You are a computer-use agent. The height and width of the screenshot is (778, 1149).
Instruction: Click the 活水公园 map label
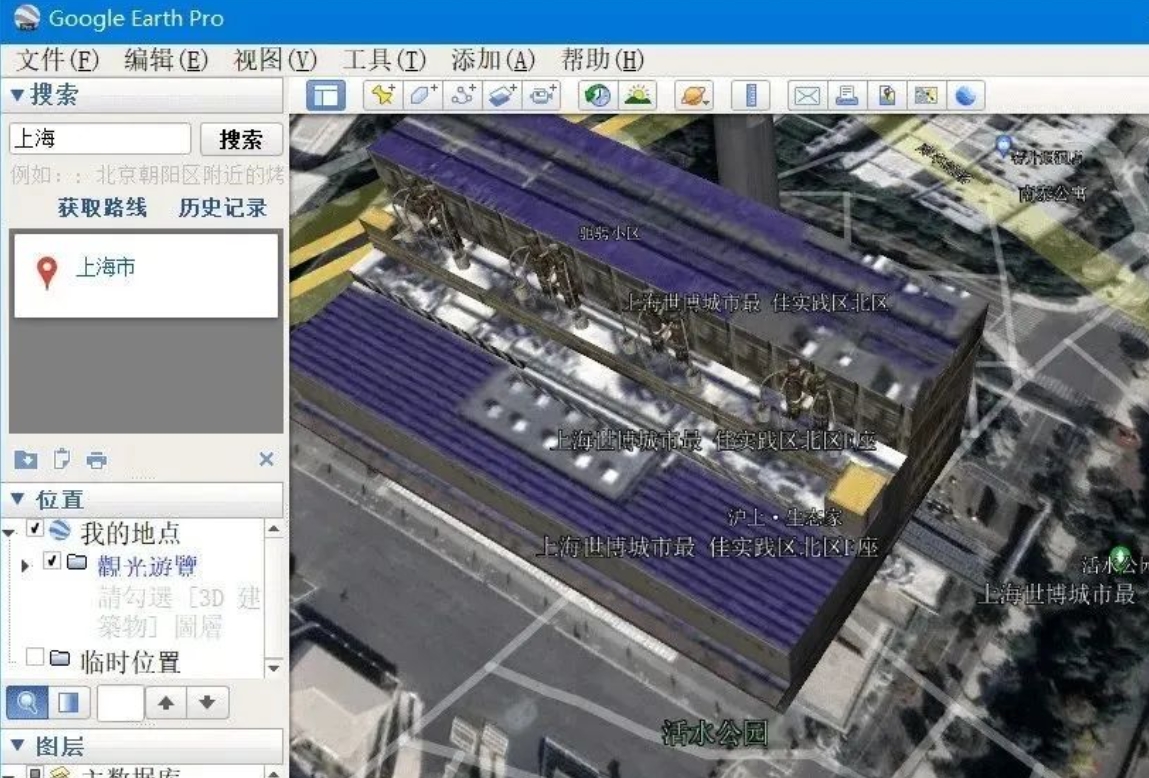(x=714, y=732)
